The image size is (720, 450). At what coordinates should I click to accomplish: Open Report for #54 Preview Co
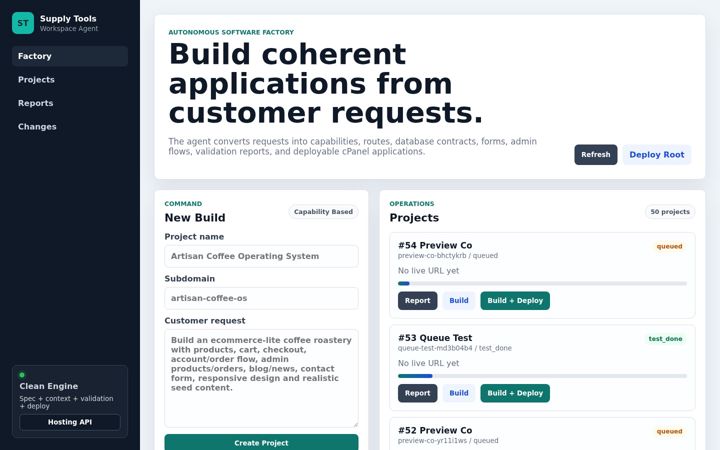click(x=417, y=301)
